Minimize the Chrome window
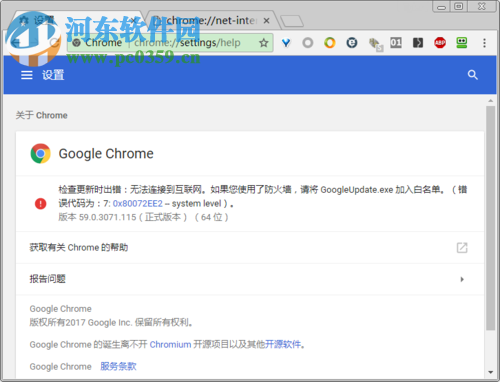 click(442, 7)
